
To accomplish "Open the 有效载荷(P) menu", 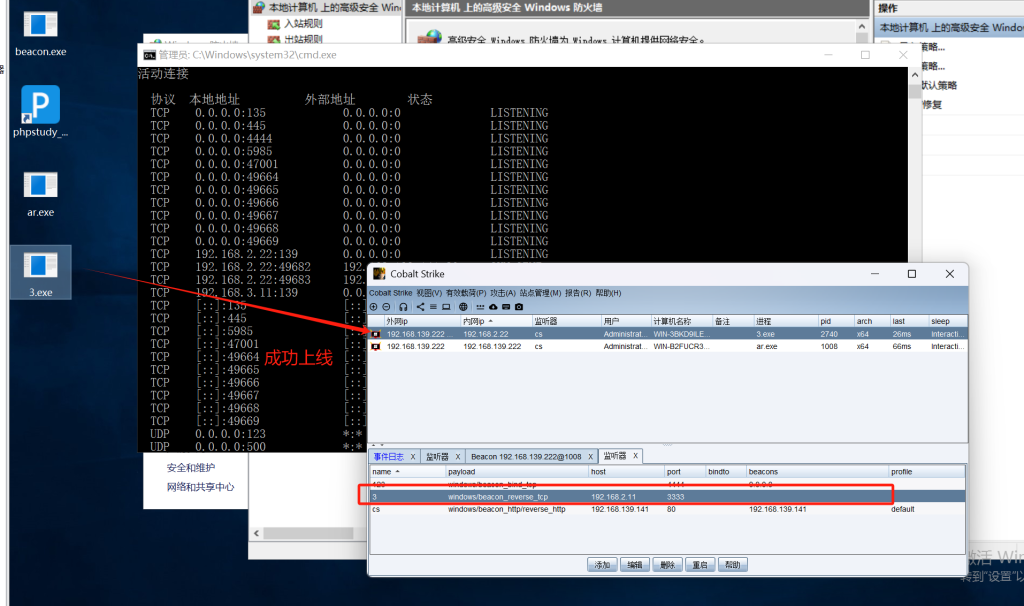I will pyautogui.click(x=466, y=293).
